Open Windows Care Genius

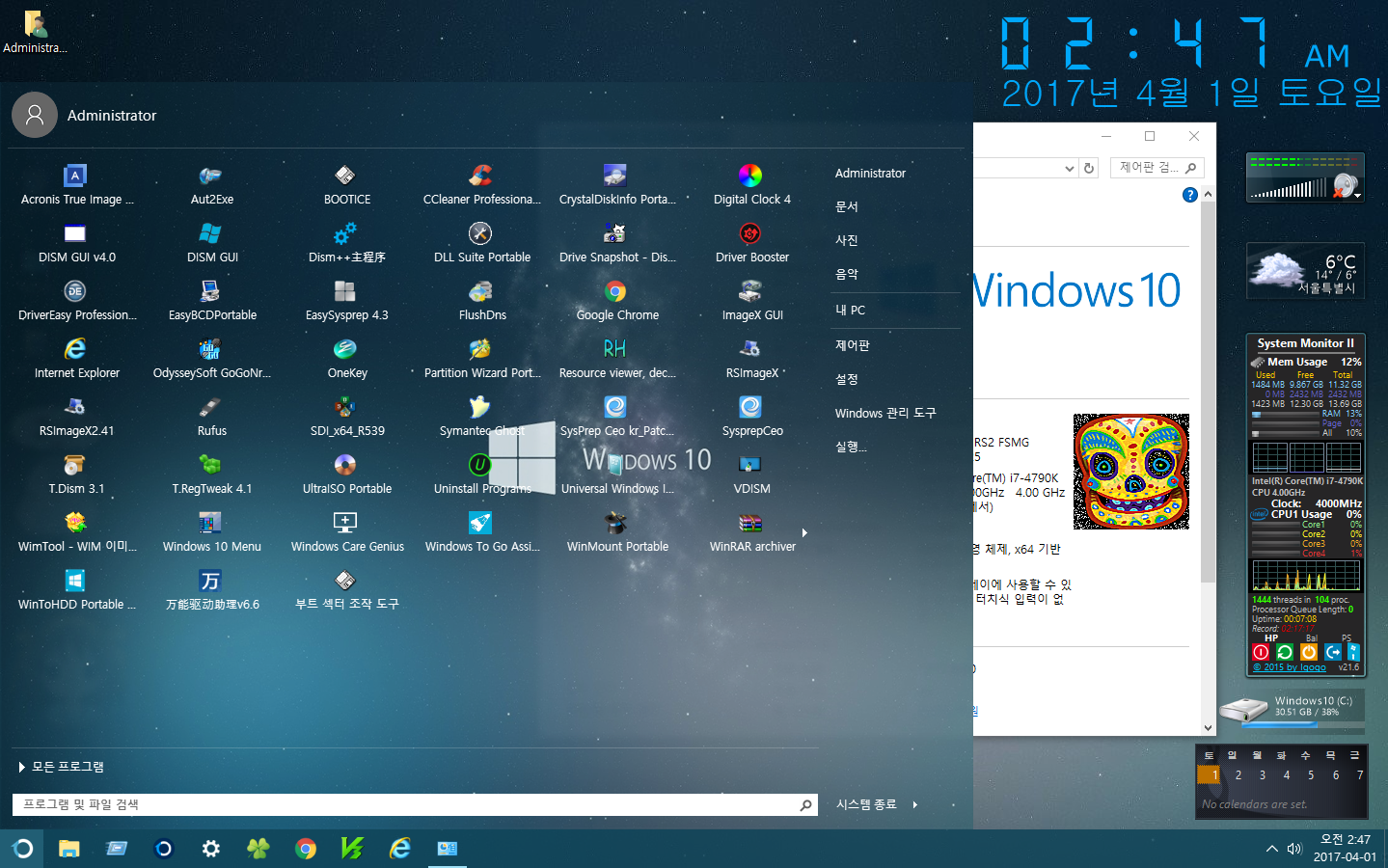pos(345,523)
